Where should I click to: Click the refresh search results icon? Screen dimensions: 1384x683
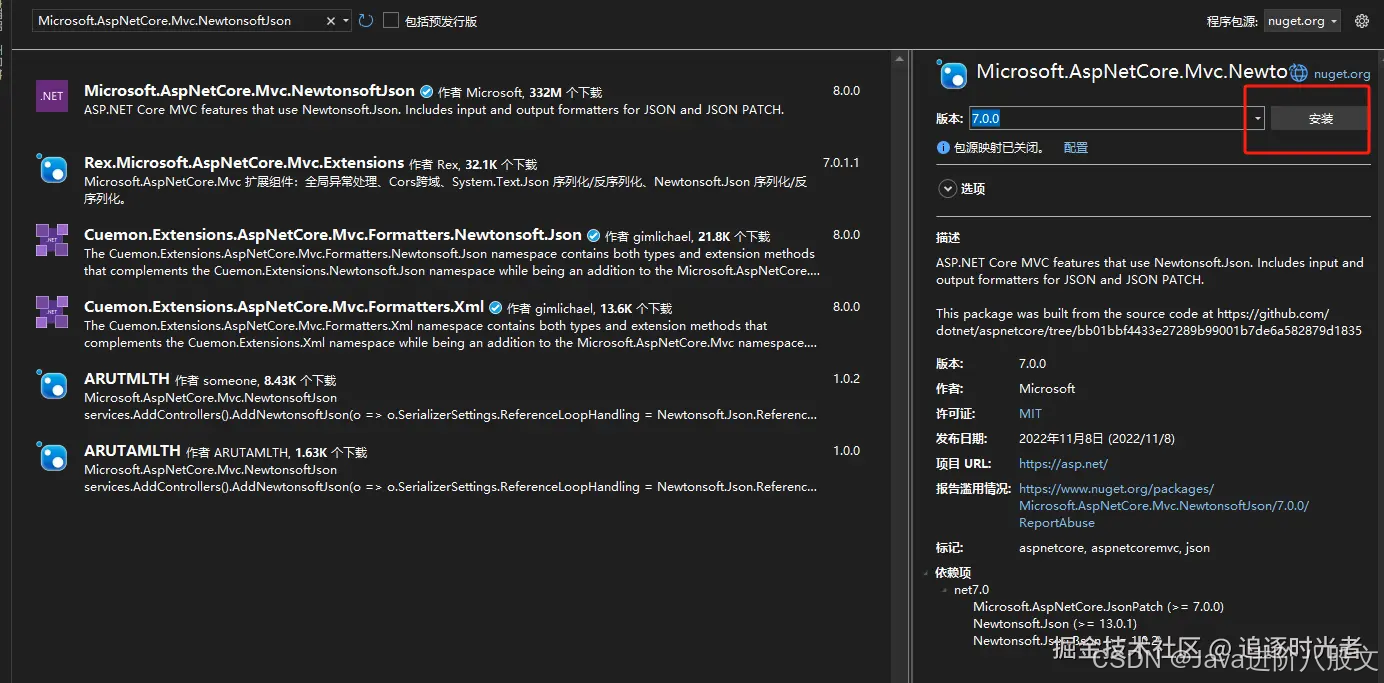point(366,20)
